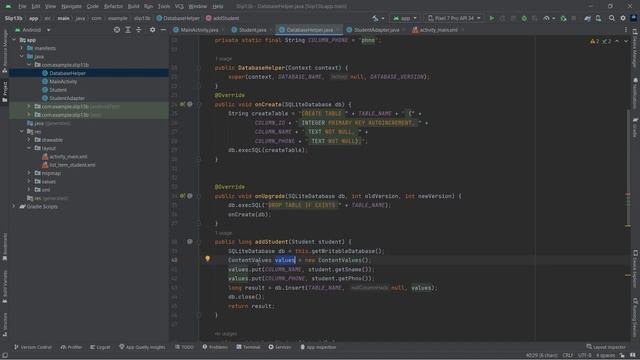Click override gutter icon beside onUpgrade

(x=182, y=196)
